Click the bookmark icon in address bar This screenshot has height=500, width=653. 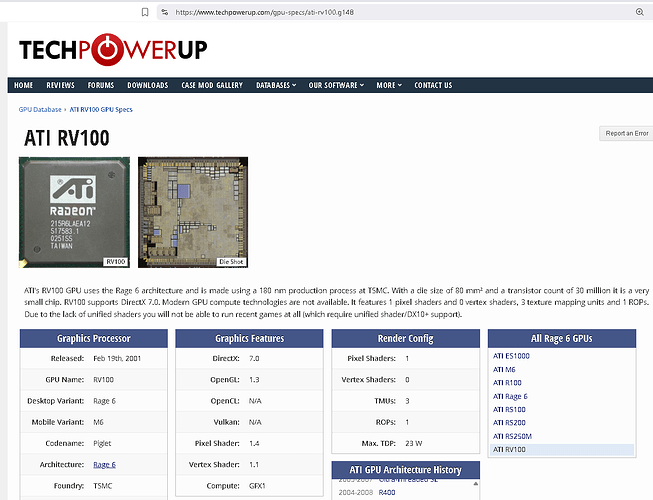[x=145, y=12]
